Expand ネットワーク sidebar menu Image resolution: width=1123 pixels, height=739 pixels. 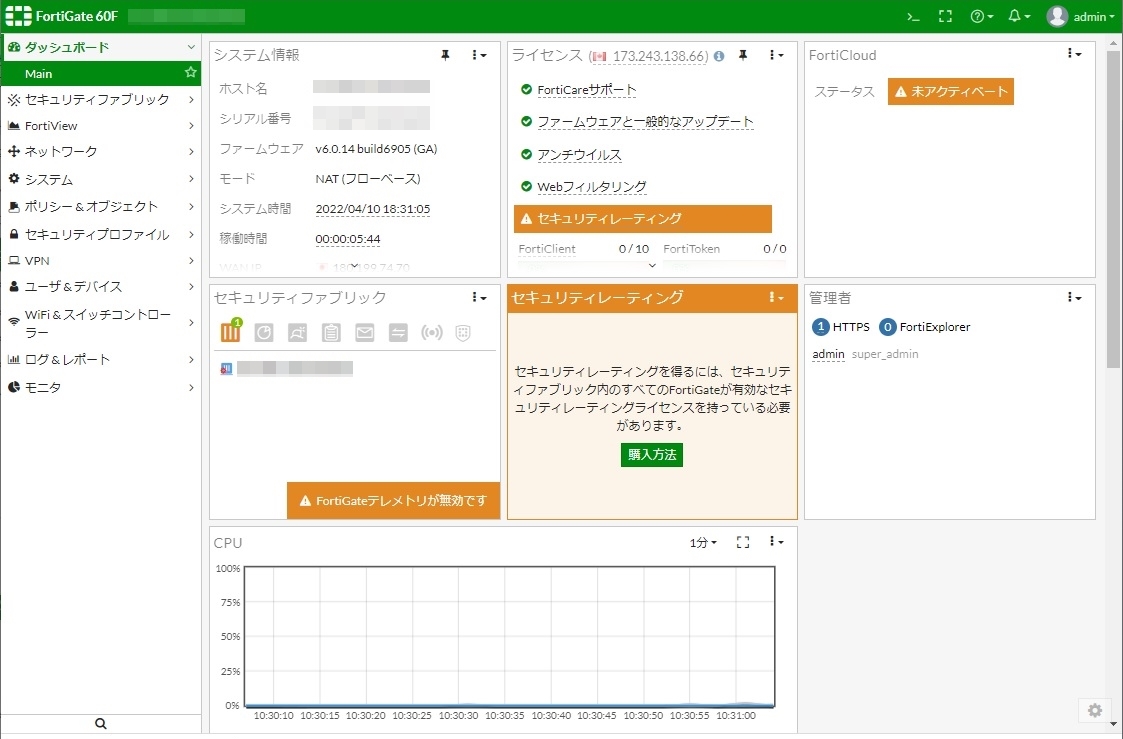tap(100, 151)
